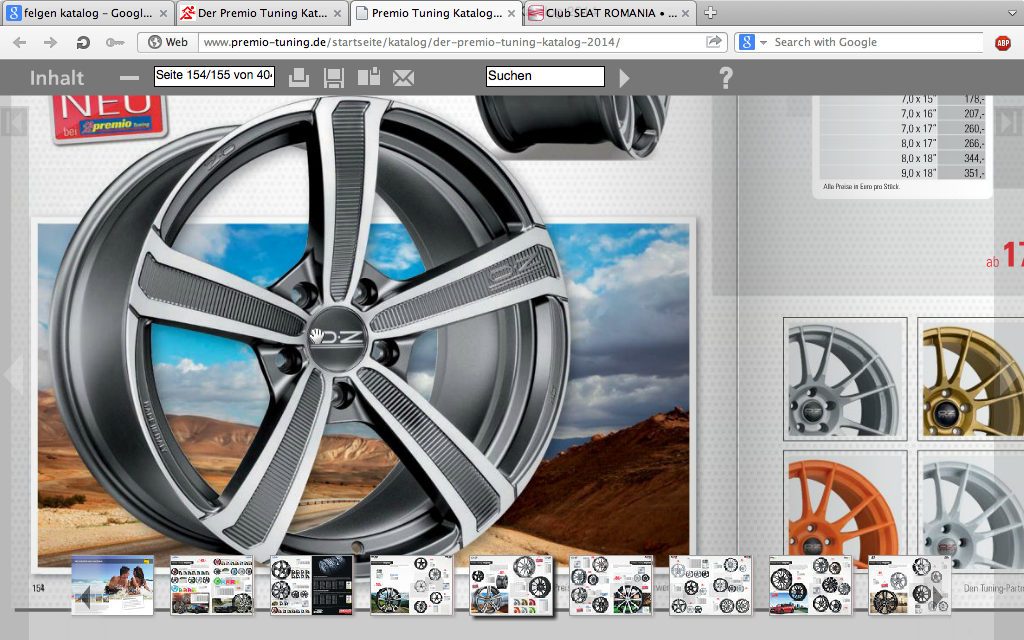Reload the current web page

pyautogui.click(x=82, y=42)
